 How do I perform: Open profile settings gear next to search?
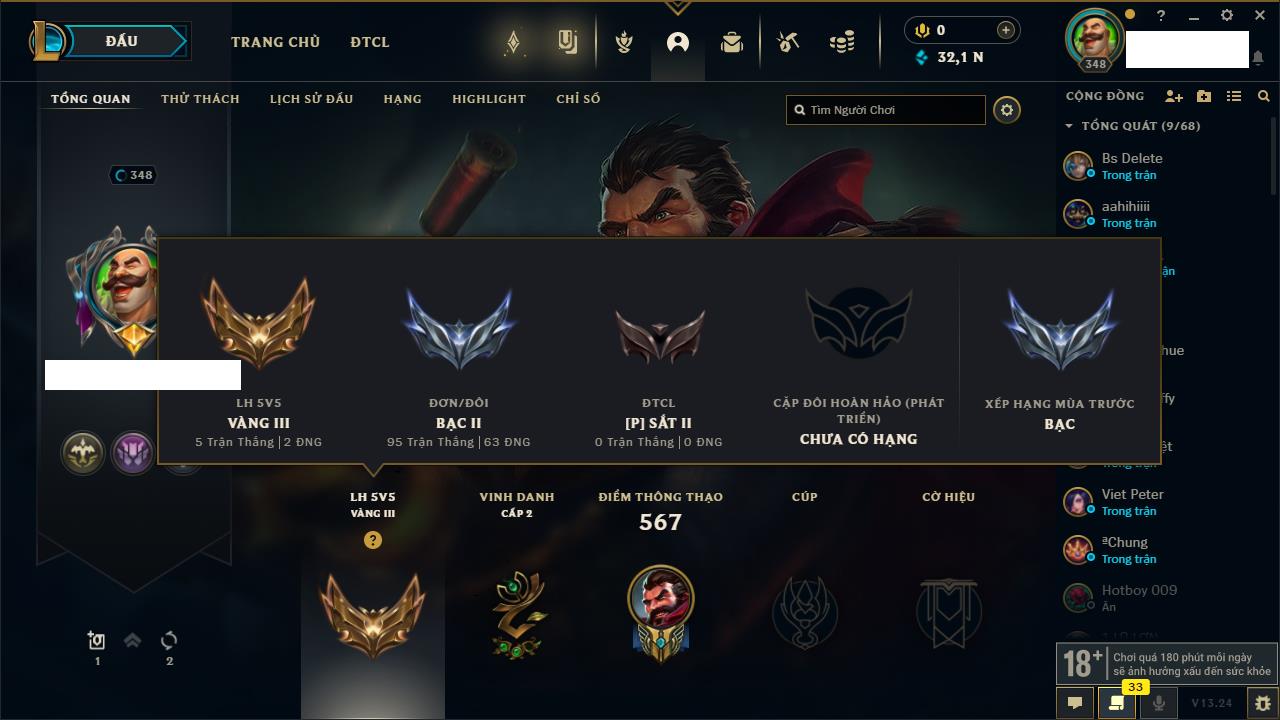pos(1007,110)
